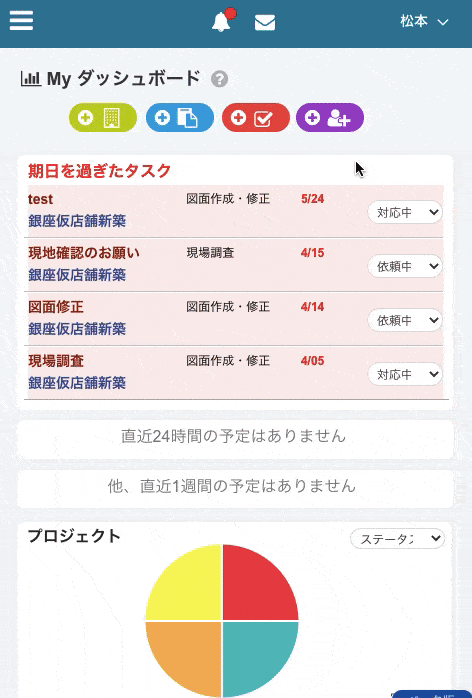Image resolution: width=472 pixels, height=698 pixels.
Task: Click the red add task button
Action: coord(256,118)
